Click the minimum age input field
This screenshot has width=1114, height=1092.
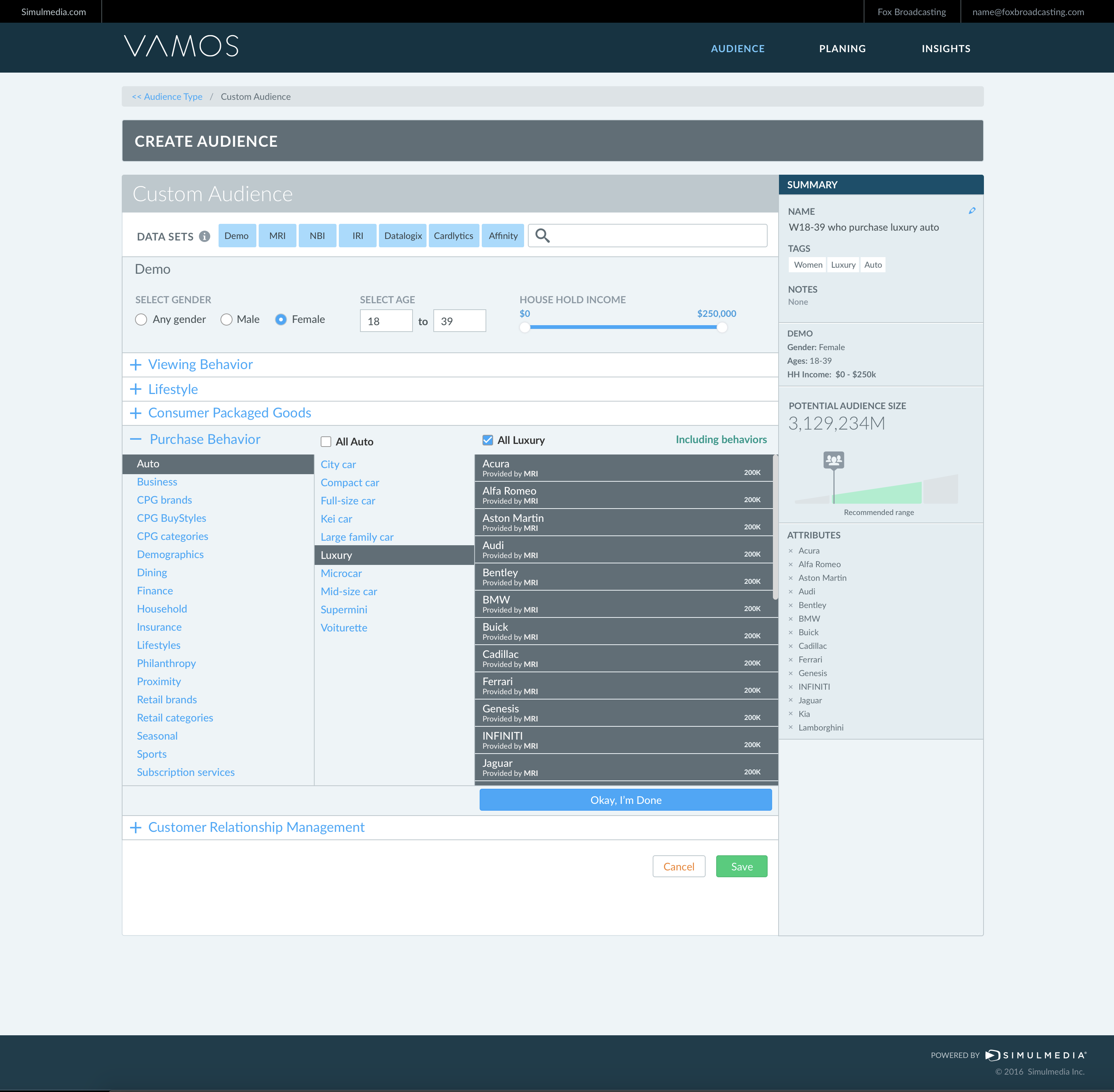pyautogui.click(x=386, y=321)
